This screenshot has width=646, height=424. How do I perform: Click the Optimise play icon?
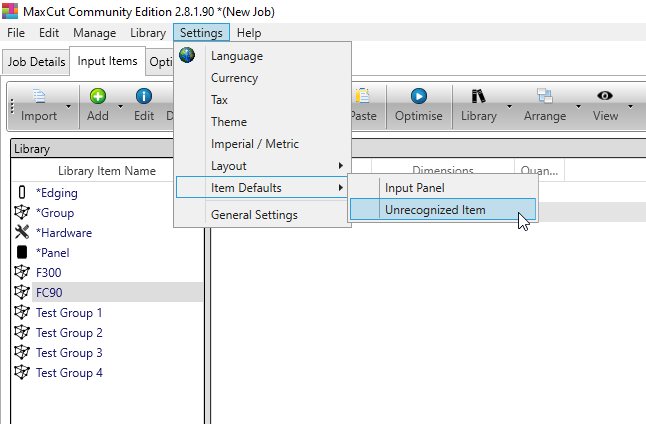419,96
